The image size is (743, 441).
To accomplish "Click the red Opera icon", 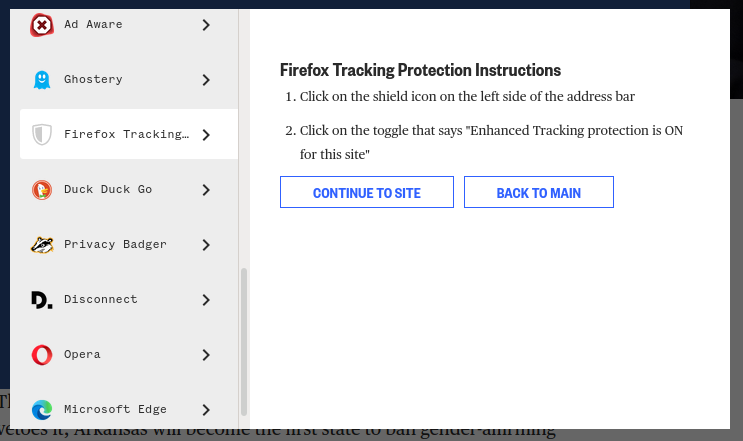I will point(42,355).
